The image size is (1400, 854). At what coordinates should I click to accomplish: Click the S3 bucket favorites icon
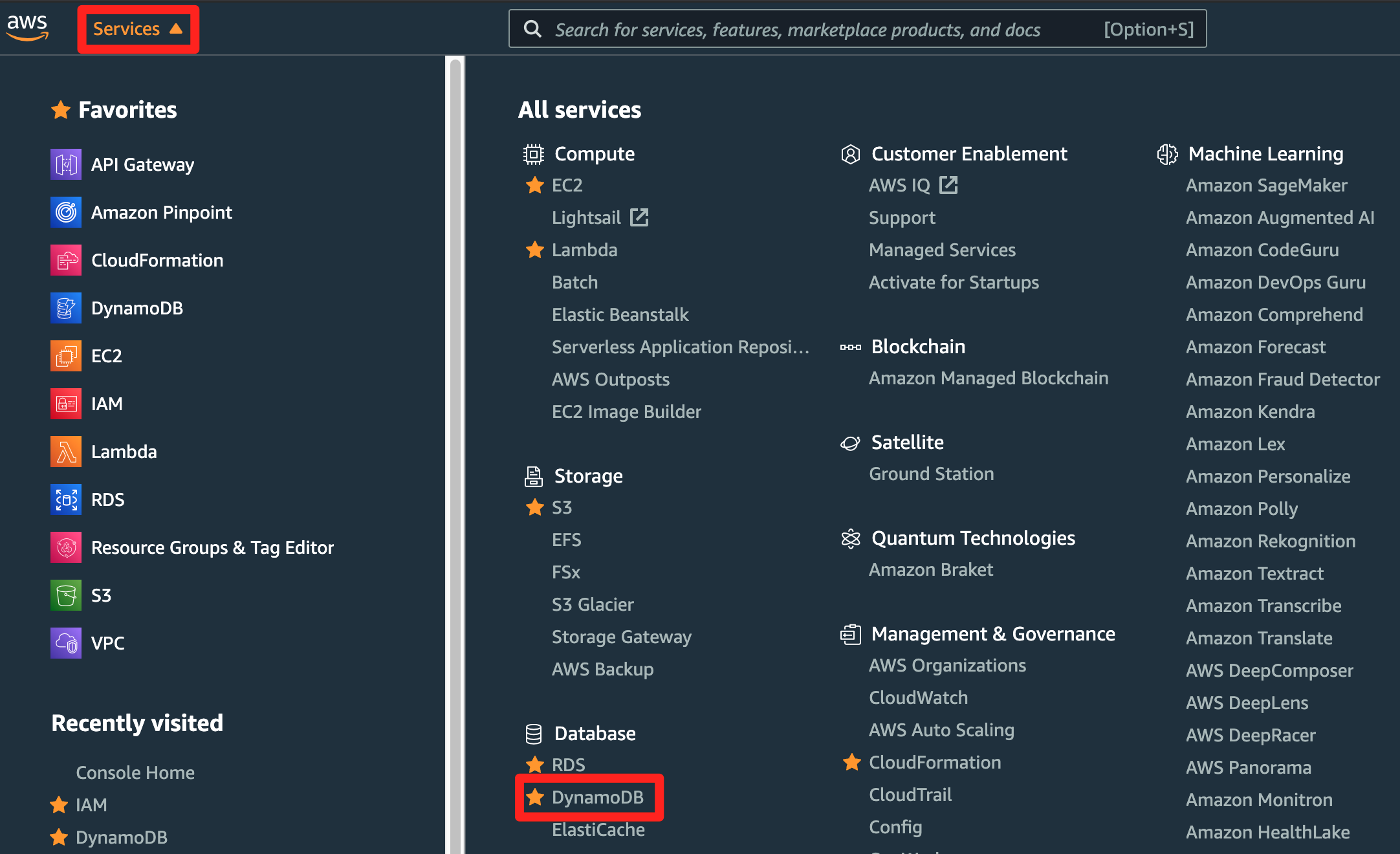coord(66,595)
